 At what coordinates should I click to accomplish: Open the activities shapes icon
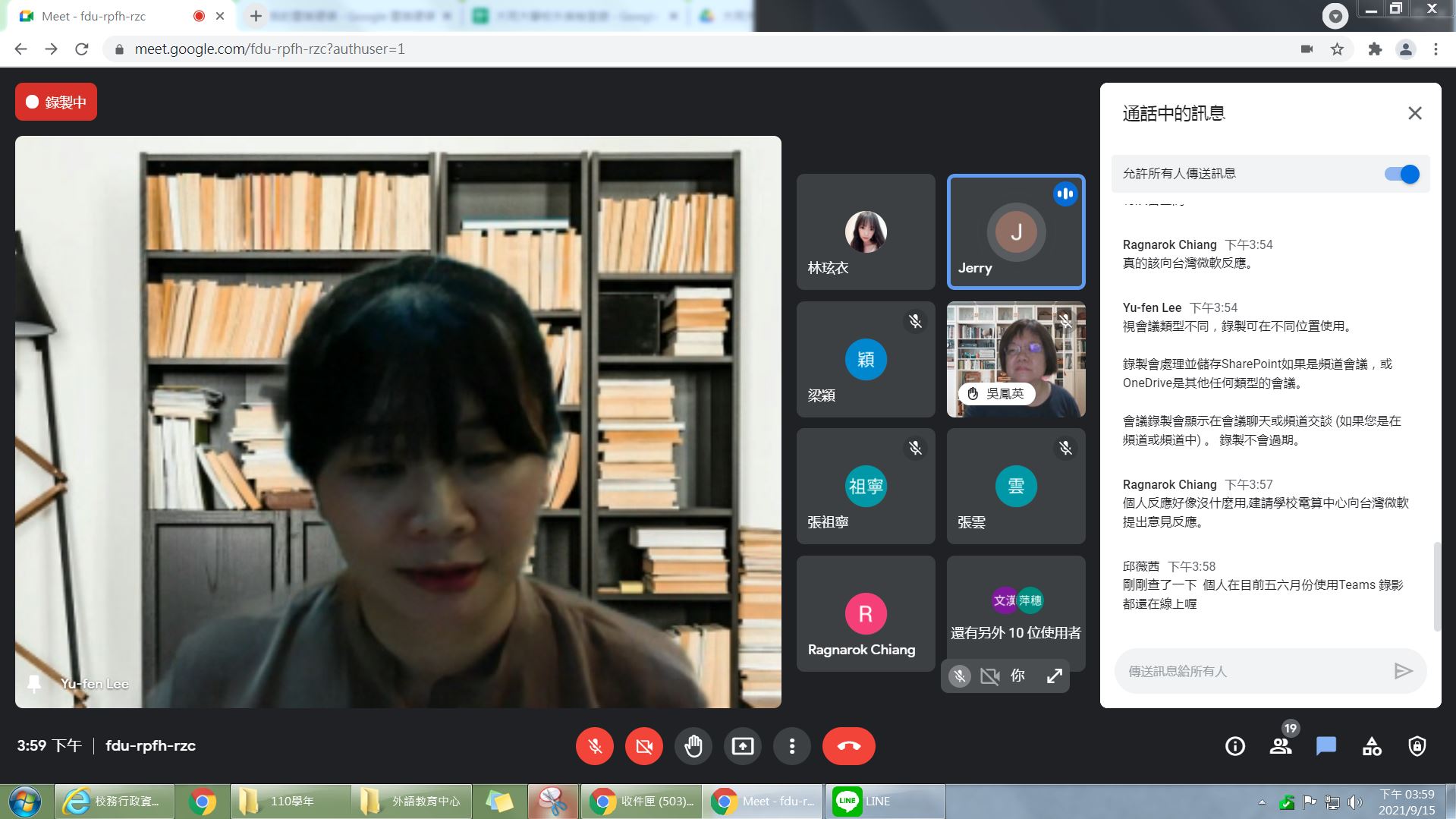coord(1372,746)
